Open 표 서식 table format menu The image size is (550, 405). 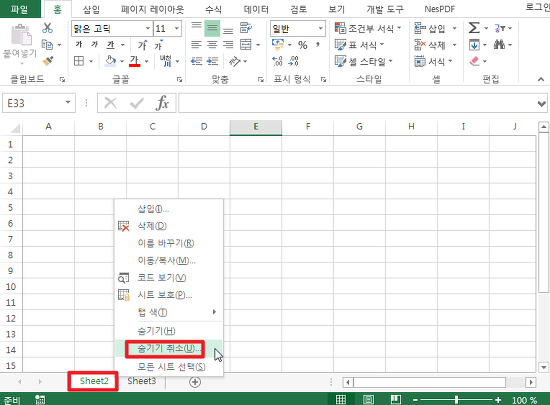359,45
